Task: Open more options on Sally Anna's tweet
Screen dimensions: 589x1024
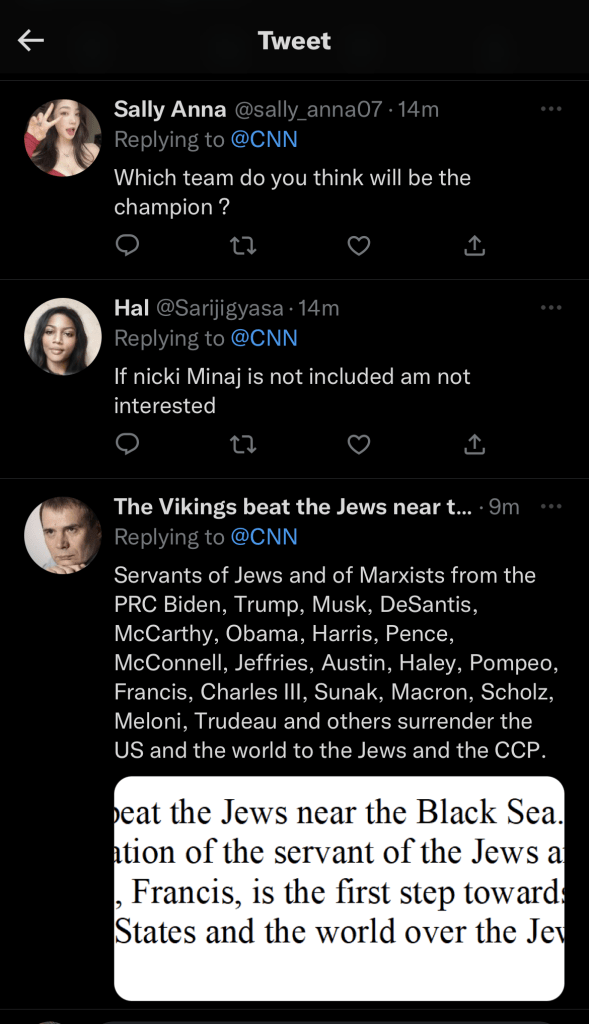Action: [x=551, y=110]
